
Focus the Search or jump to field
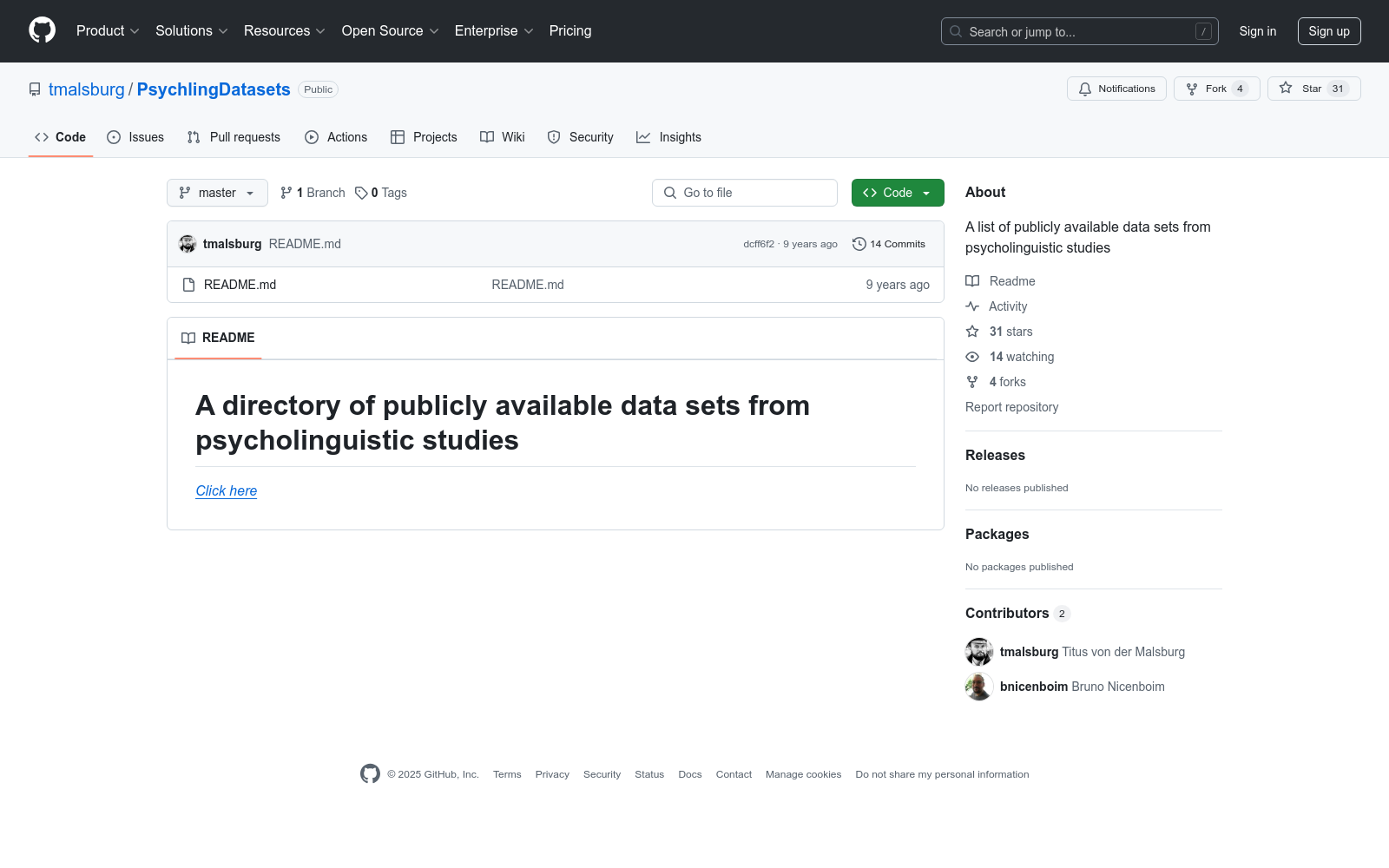click(1080, 31)
